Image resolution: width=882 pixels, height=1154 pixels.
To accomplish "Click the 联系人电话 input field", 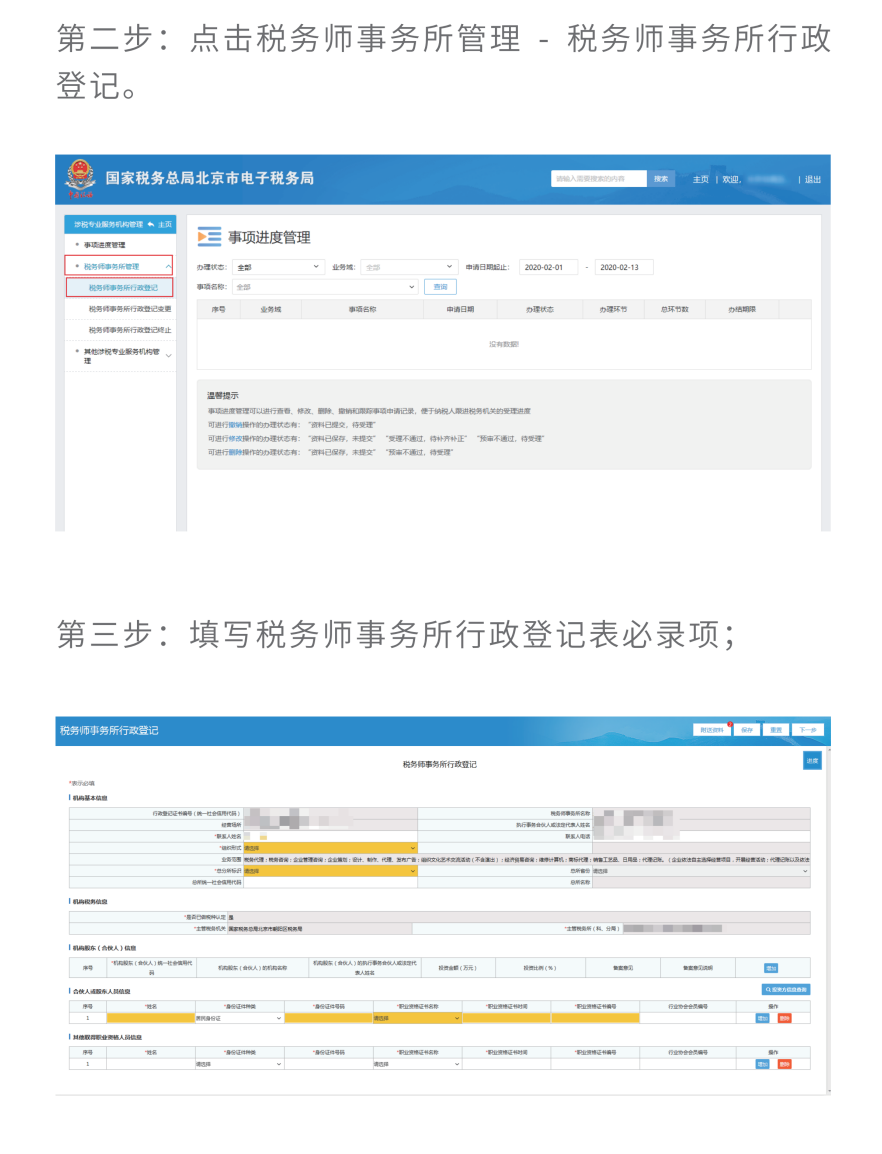I will (x=700, y=837).
